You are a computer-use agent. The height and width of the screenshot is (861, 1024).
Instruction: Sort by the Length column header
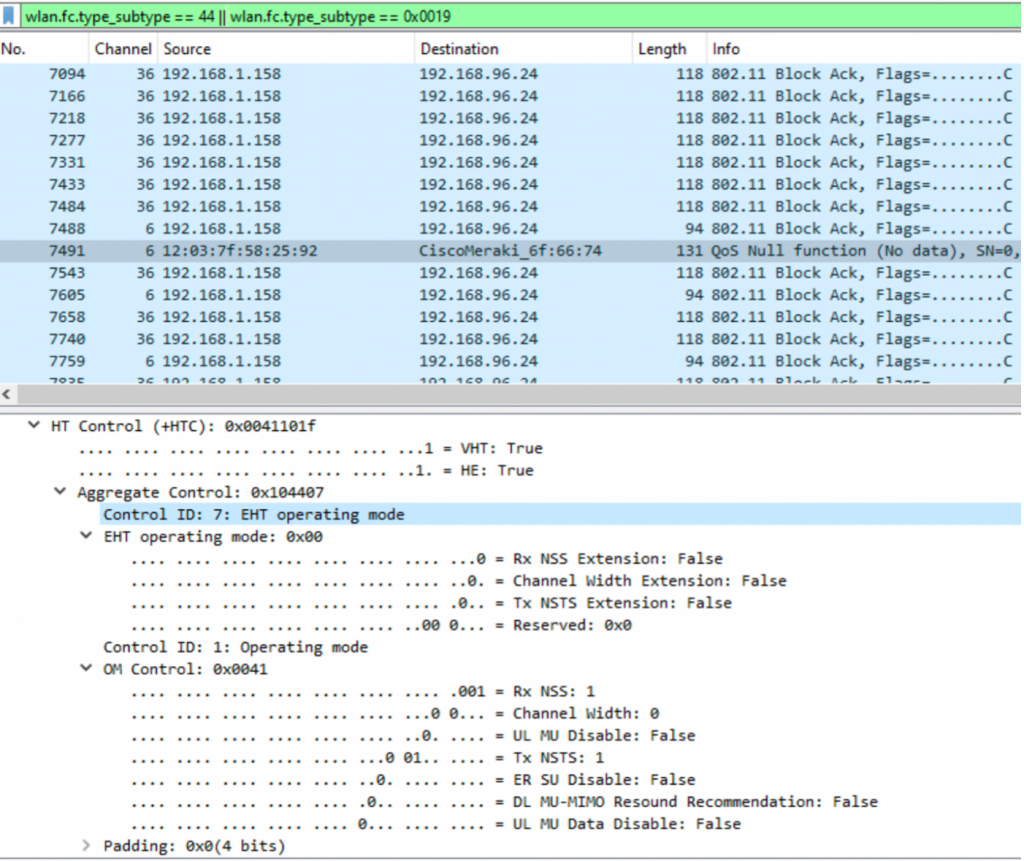(661, 49)
